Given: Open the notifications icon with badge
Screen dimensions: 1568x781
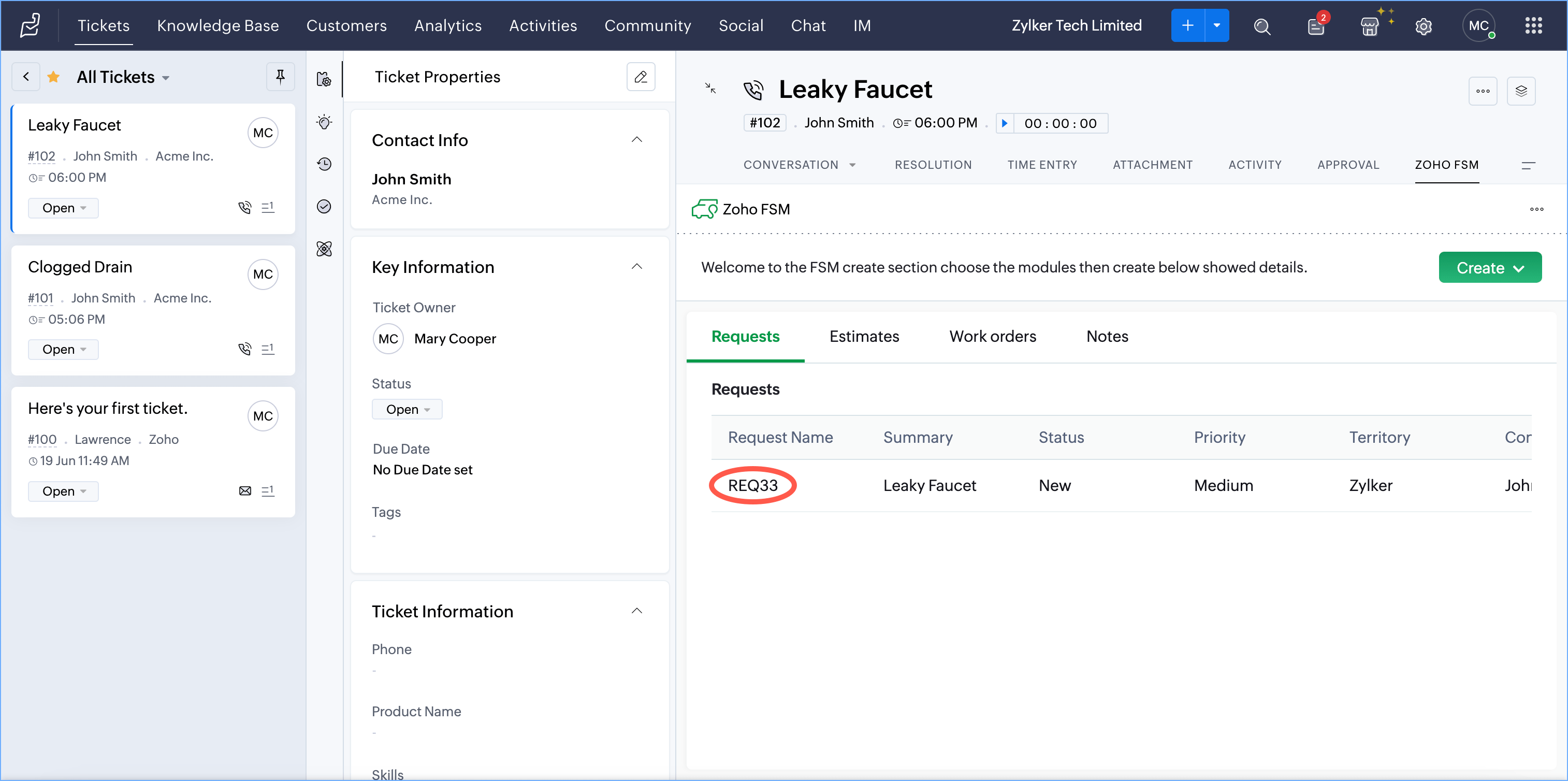Looking at the screenshot, I should point(1316,26).
